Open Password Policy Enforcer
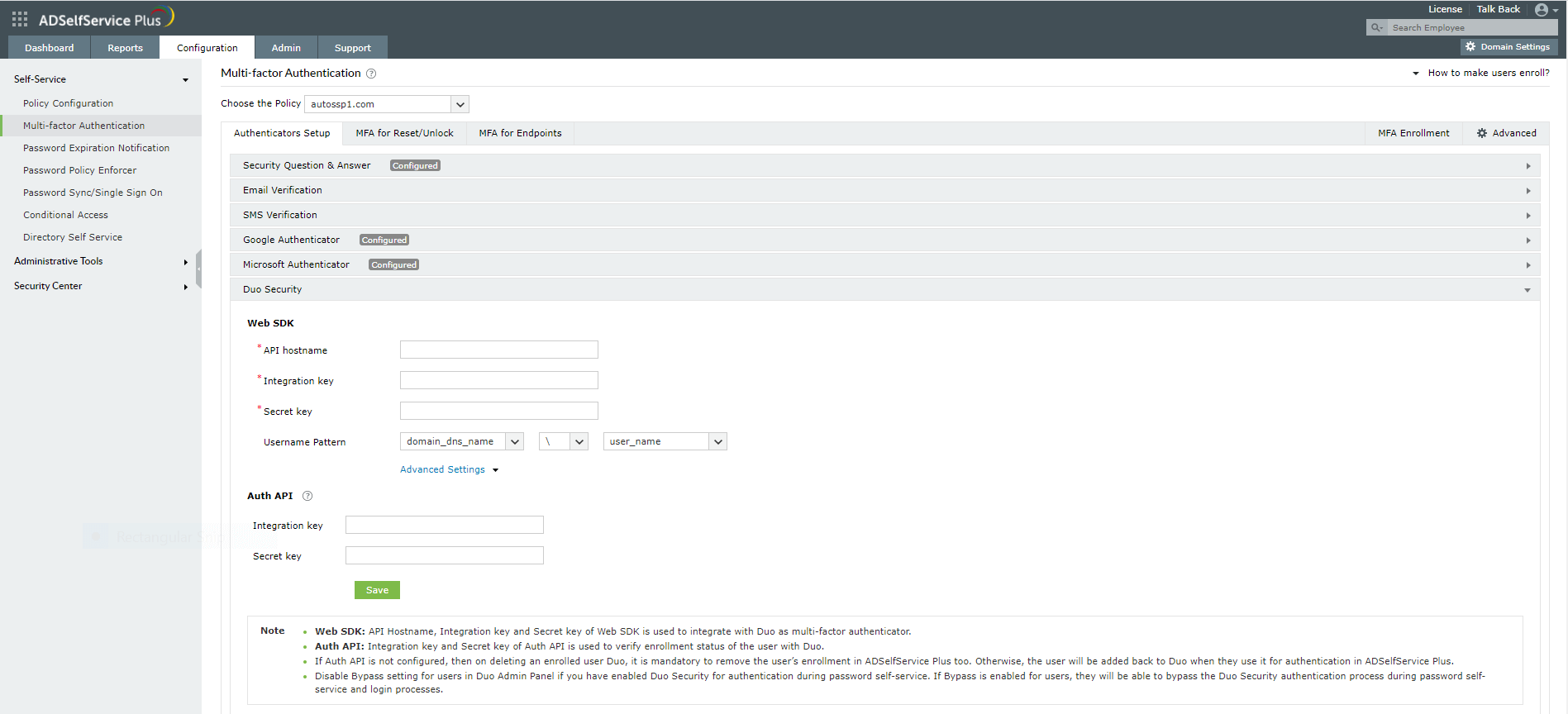 [80, 170]
